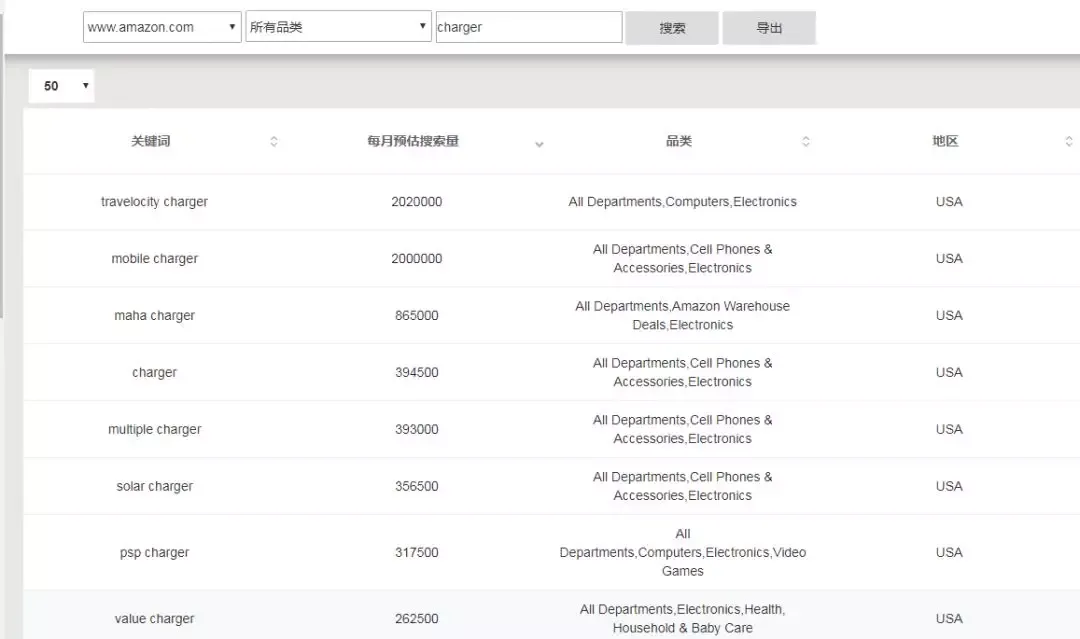Sort by the 品类 column arrows
Viewport: 1080px width, 639px height.
coord(806,141)
